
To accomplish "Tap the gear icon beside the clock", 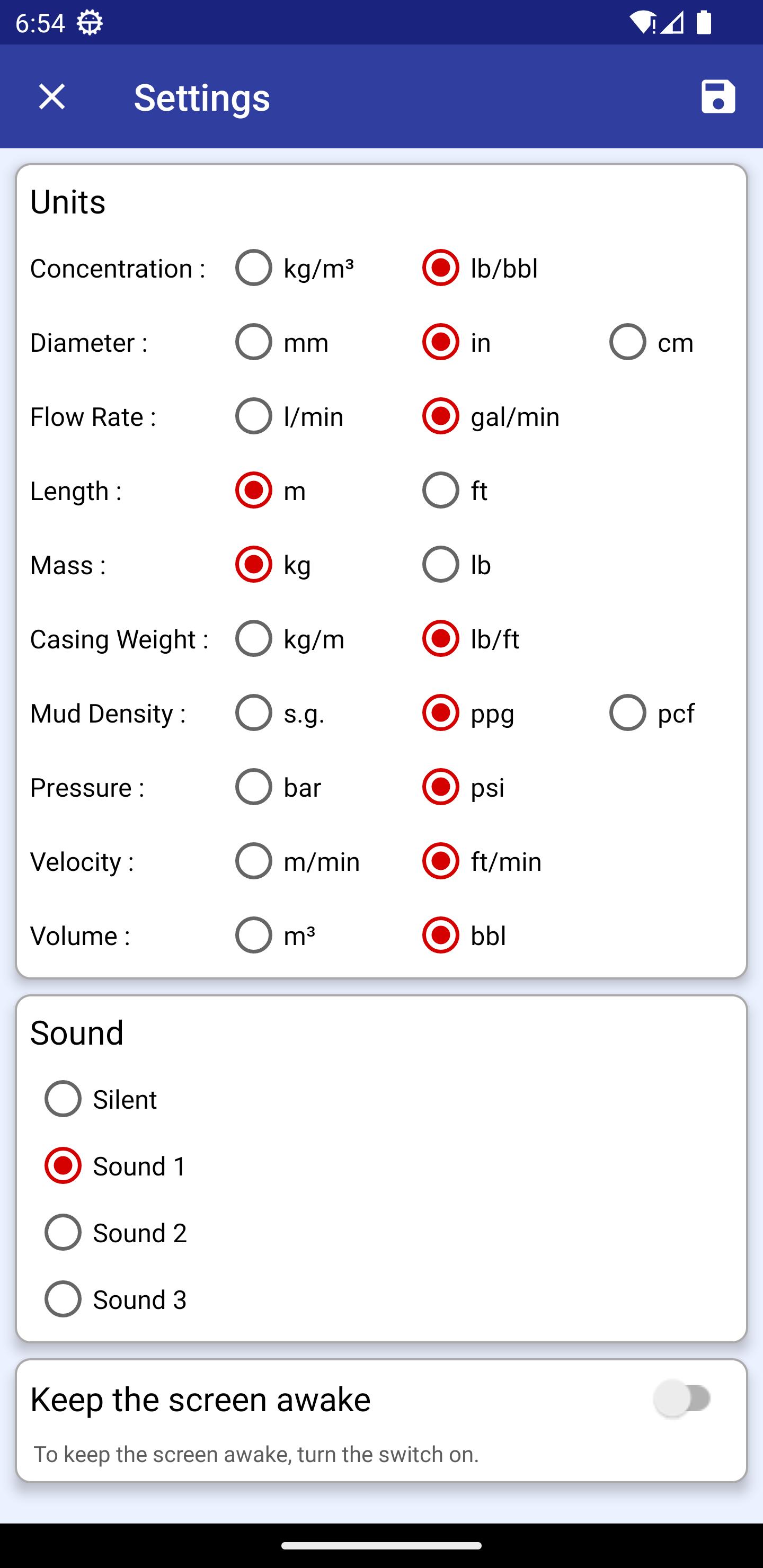I will [x=90, y=23].
